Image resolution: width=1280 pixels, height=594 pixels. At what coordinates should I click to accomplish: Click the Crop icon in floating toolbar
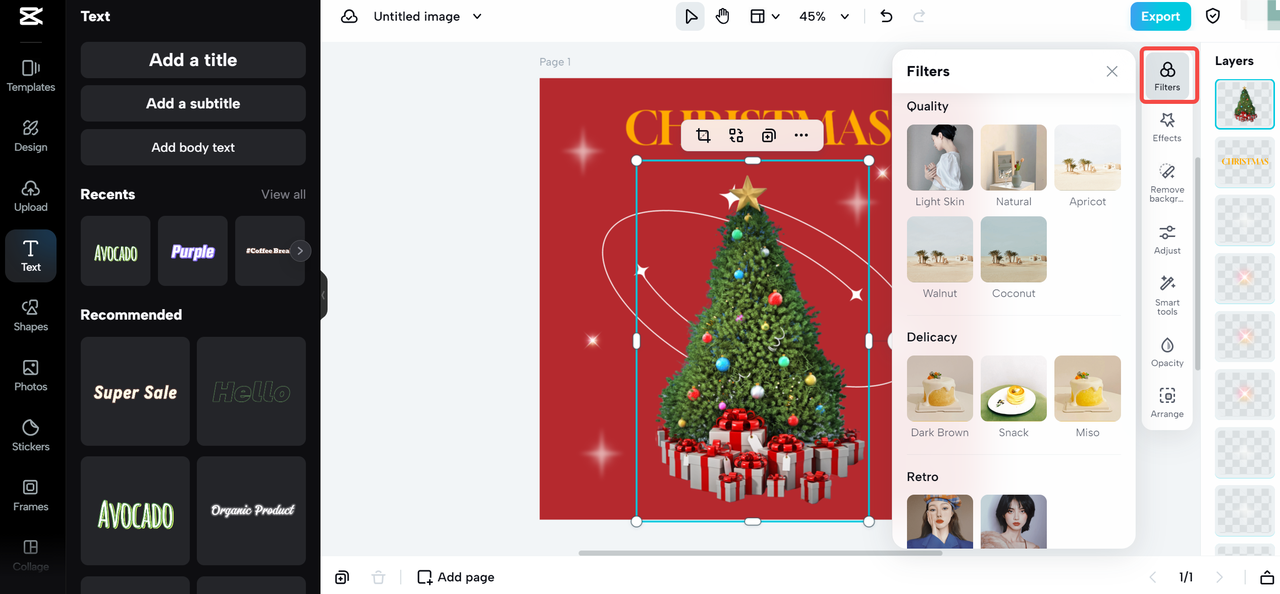coord(703,135)
